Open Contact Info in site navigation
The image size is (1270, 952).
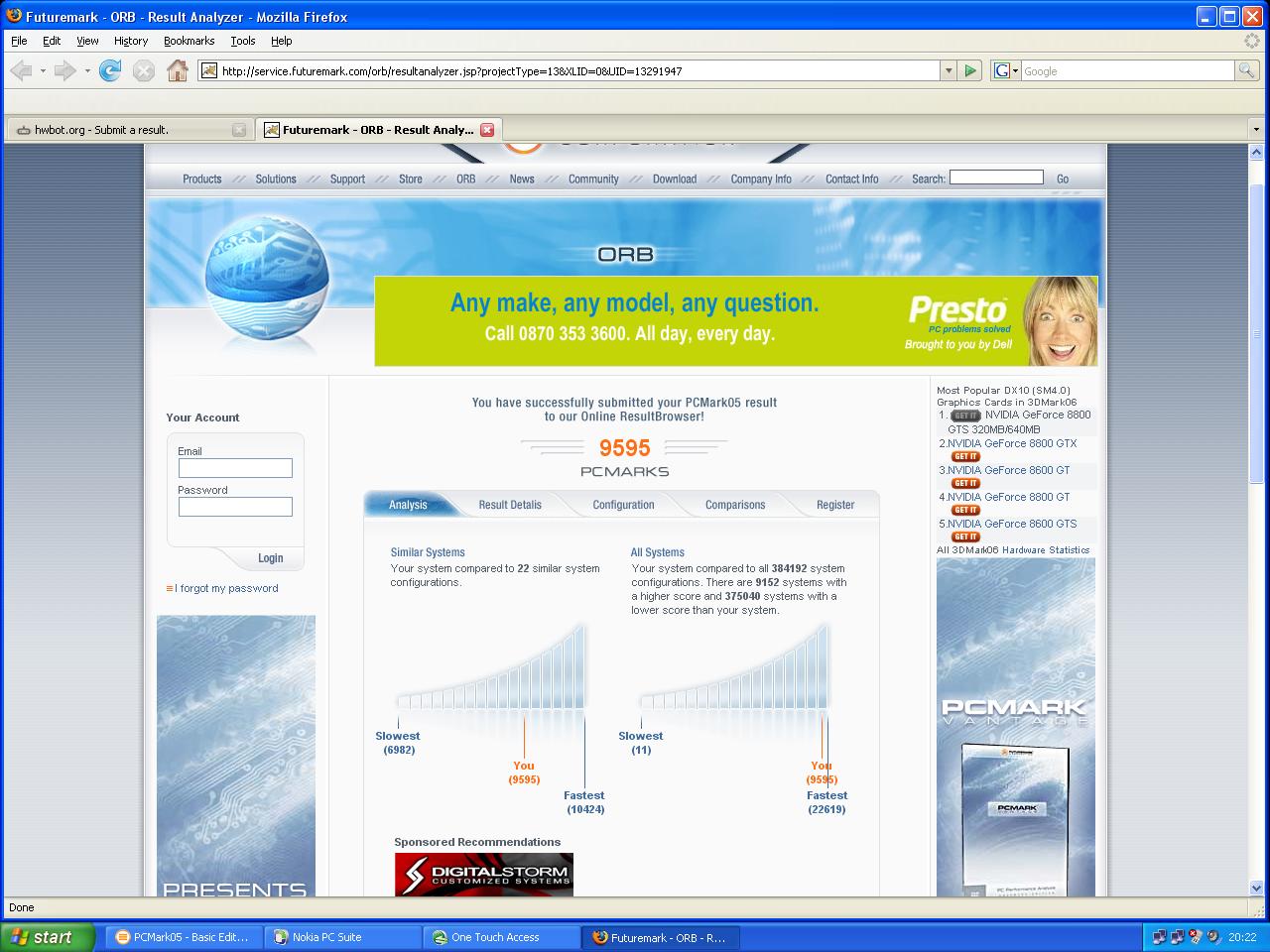click(x=852, y=179)
